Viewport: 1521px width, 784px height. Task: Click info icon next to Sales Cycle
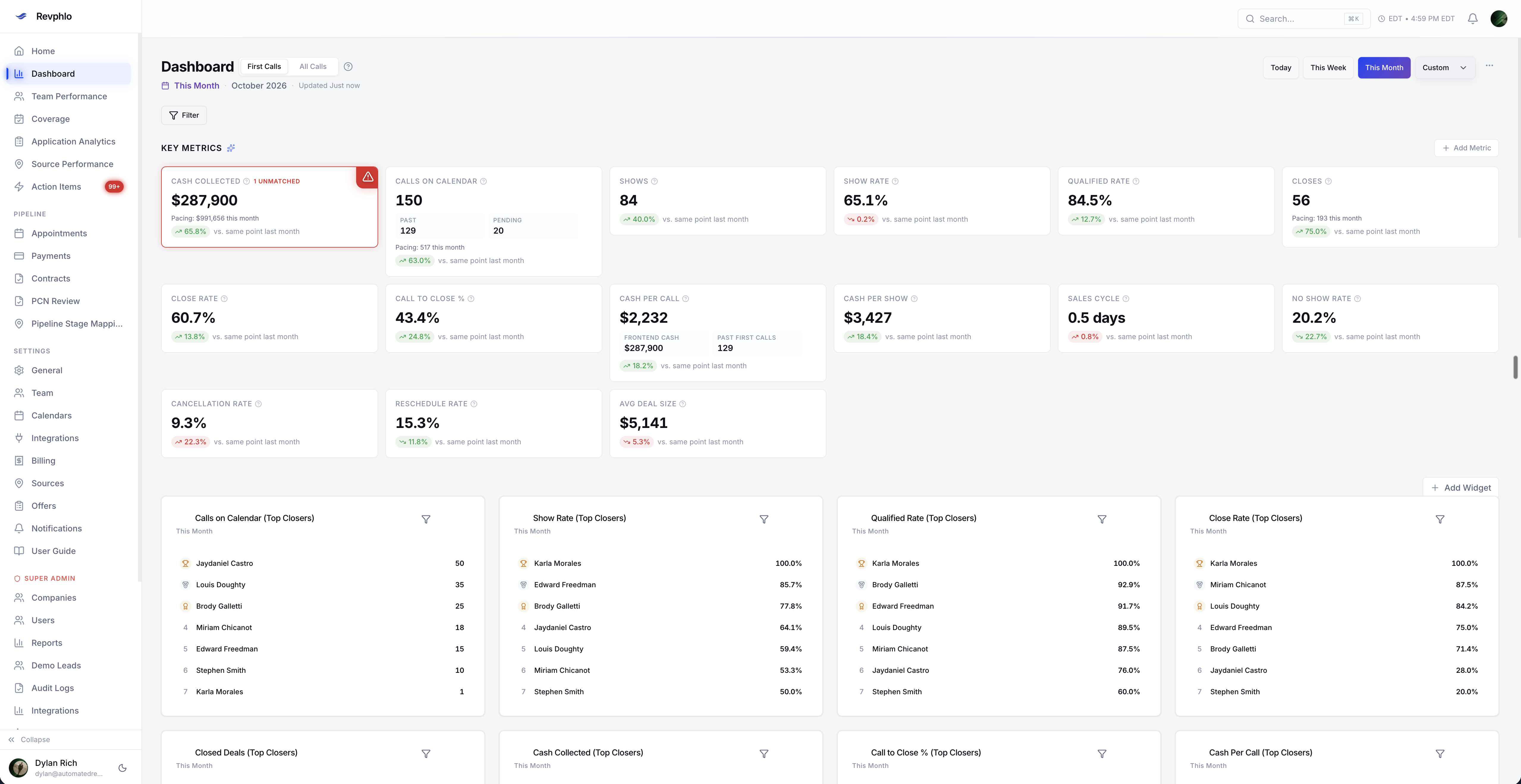[1125, 299]
